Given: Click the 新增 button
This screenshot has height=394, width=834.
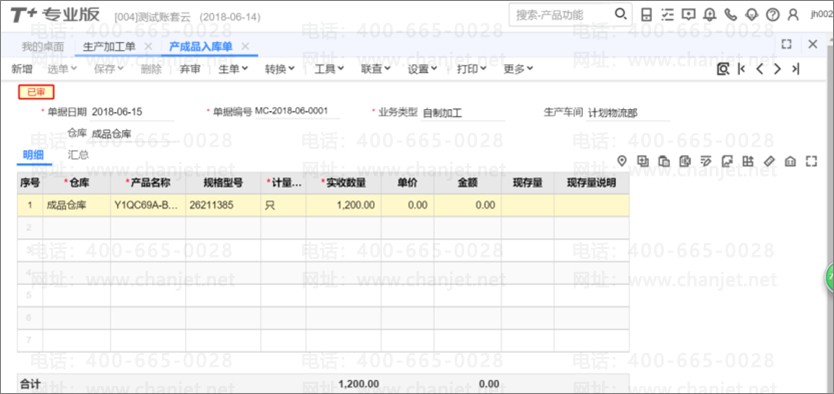Looking at the screenshot, I should (22, 69).
